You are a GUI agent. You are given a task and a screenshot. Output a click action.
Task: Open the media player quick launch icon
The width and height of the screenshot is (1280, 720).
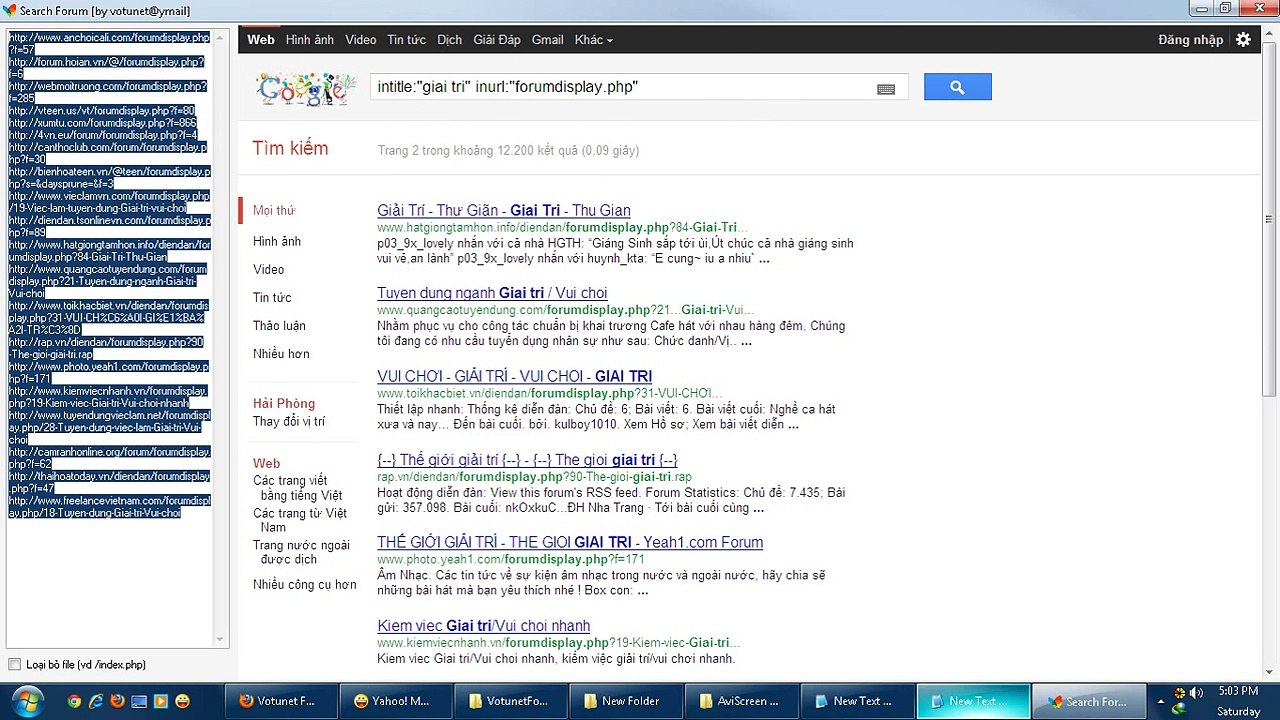[x=160, y=701]
